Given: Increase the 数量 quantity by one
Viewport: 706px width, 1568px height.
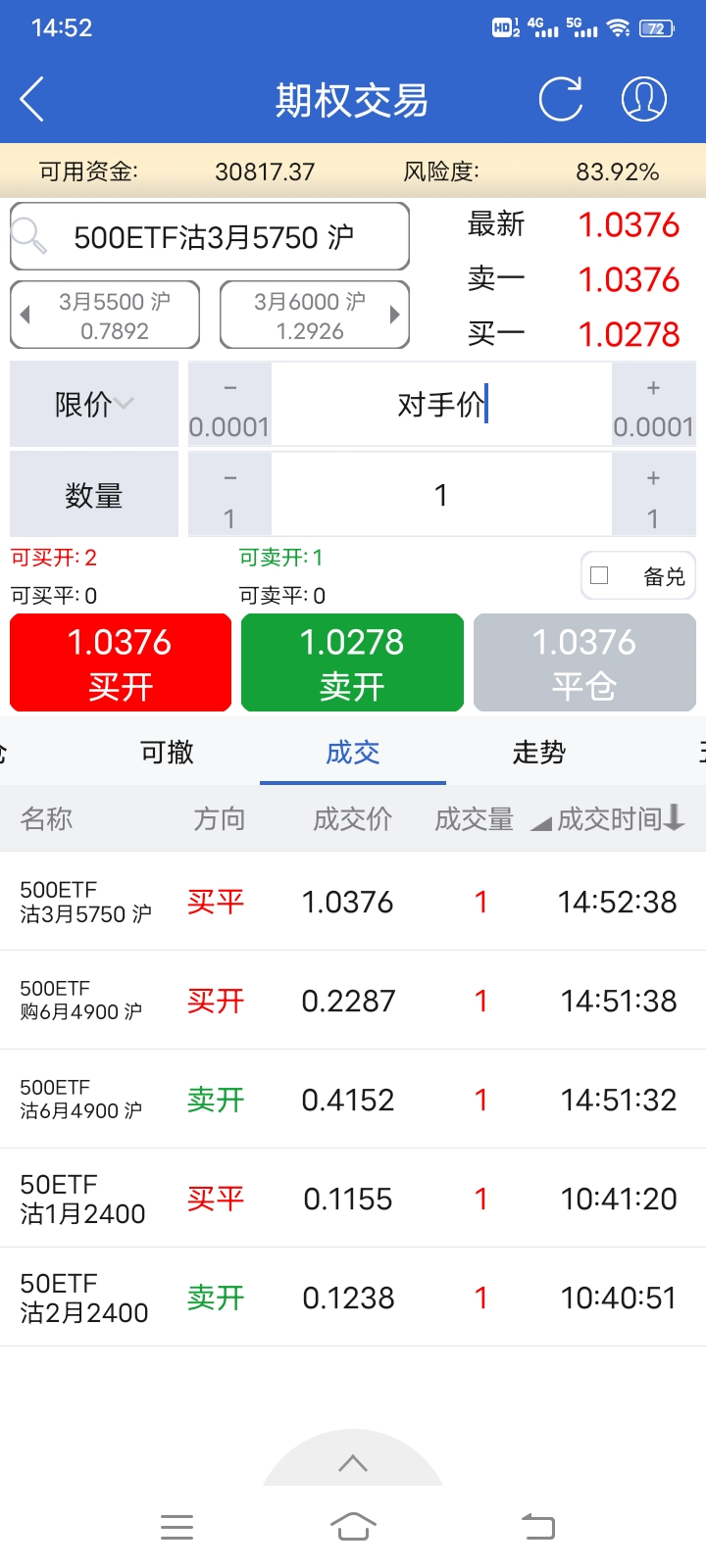Looking at the screenshot, I should coord(653,495).
